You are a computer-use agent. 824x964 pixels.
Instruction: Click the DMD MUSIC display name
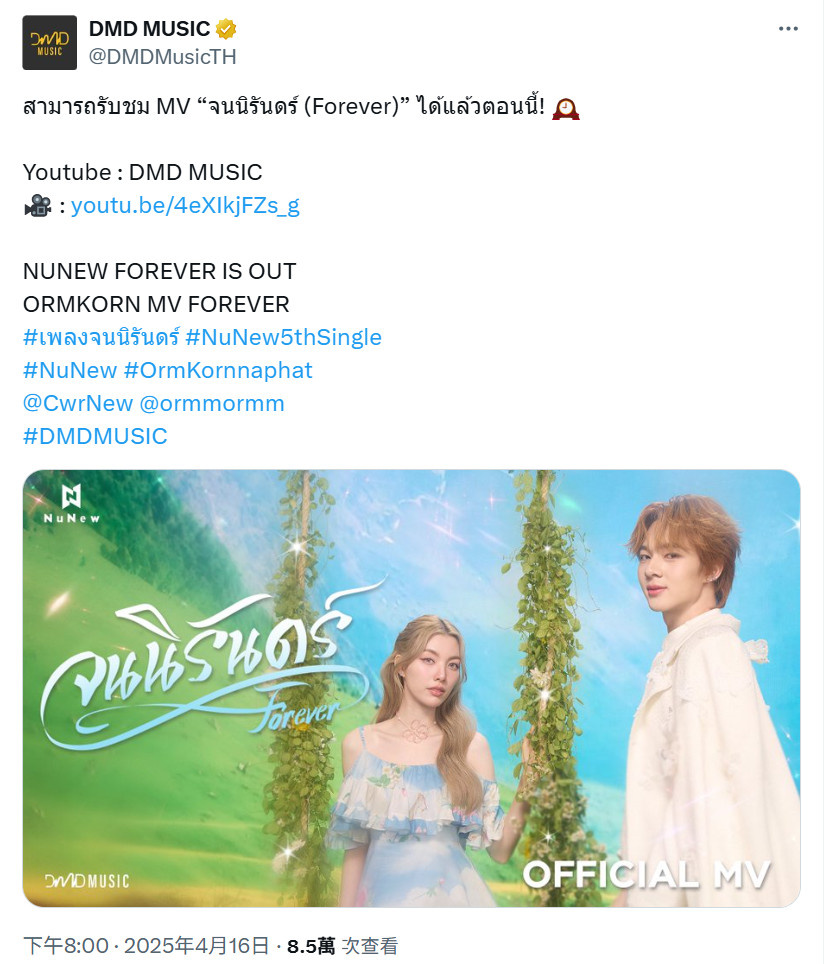point(149,29)
